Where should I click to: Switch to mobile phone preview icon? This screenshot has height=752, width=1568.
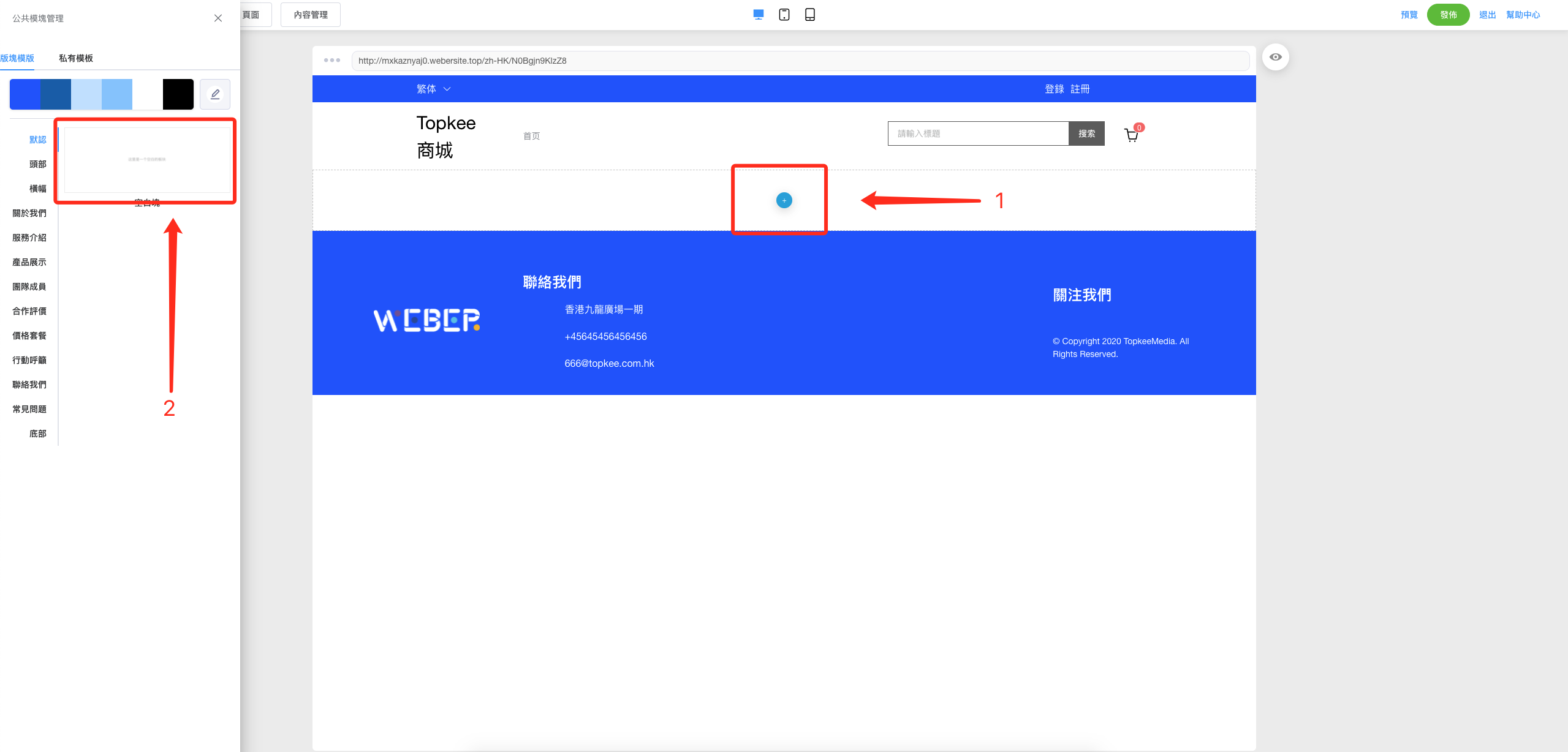click(809, 15)
